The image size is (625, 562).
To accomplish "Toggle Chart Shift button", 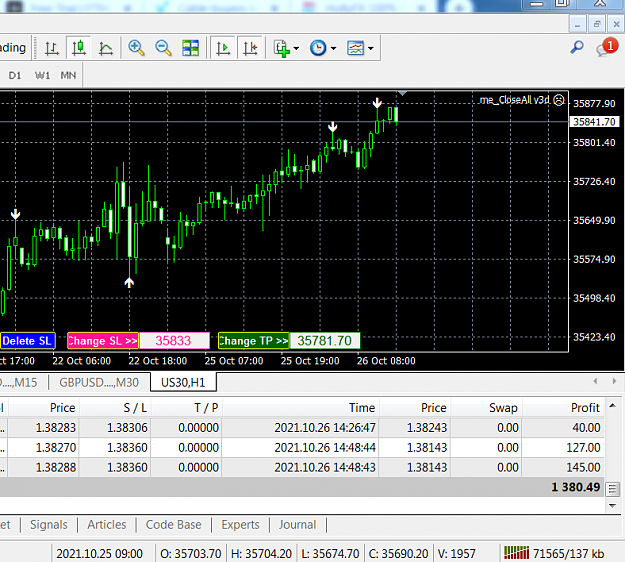I will pos(250,48).
